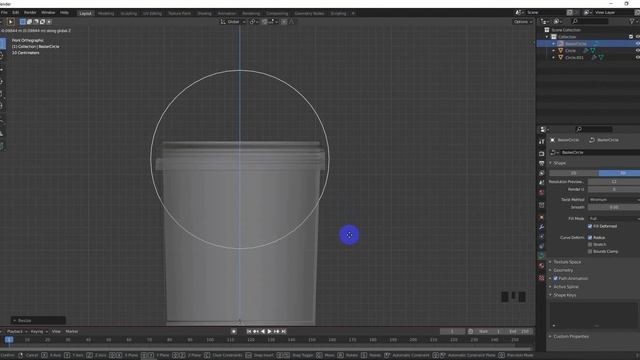Hide BezierCircle with its eye icon

[638, 44]
